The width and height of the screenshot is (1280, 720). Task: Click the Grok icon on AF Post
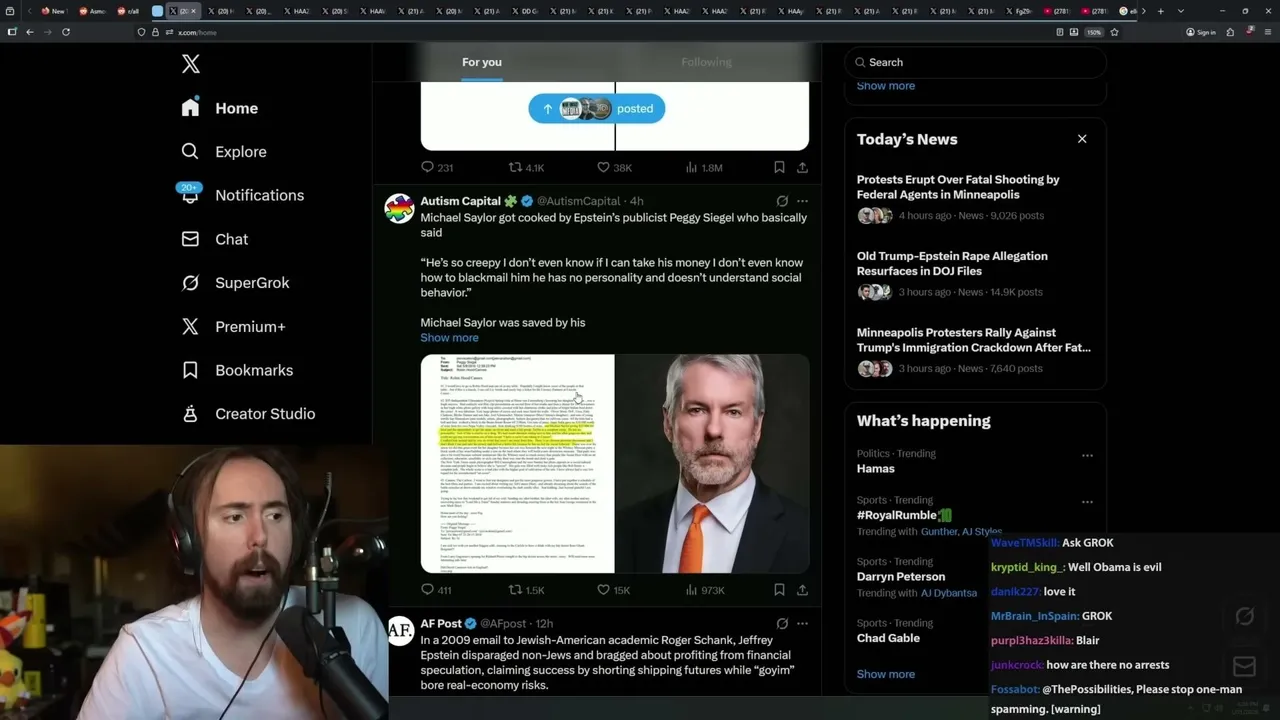coord(782,623)
